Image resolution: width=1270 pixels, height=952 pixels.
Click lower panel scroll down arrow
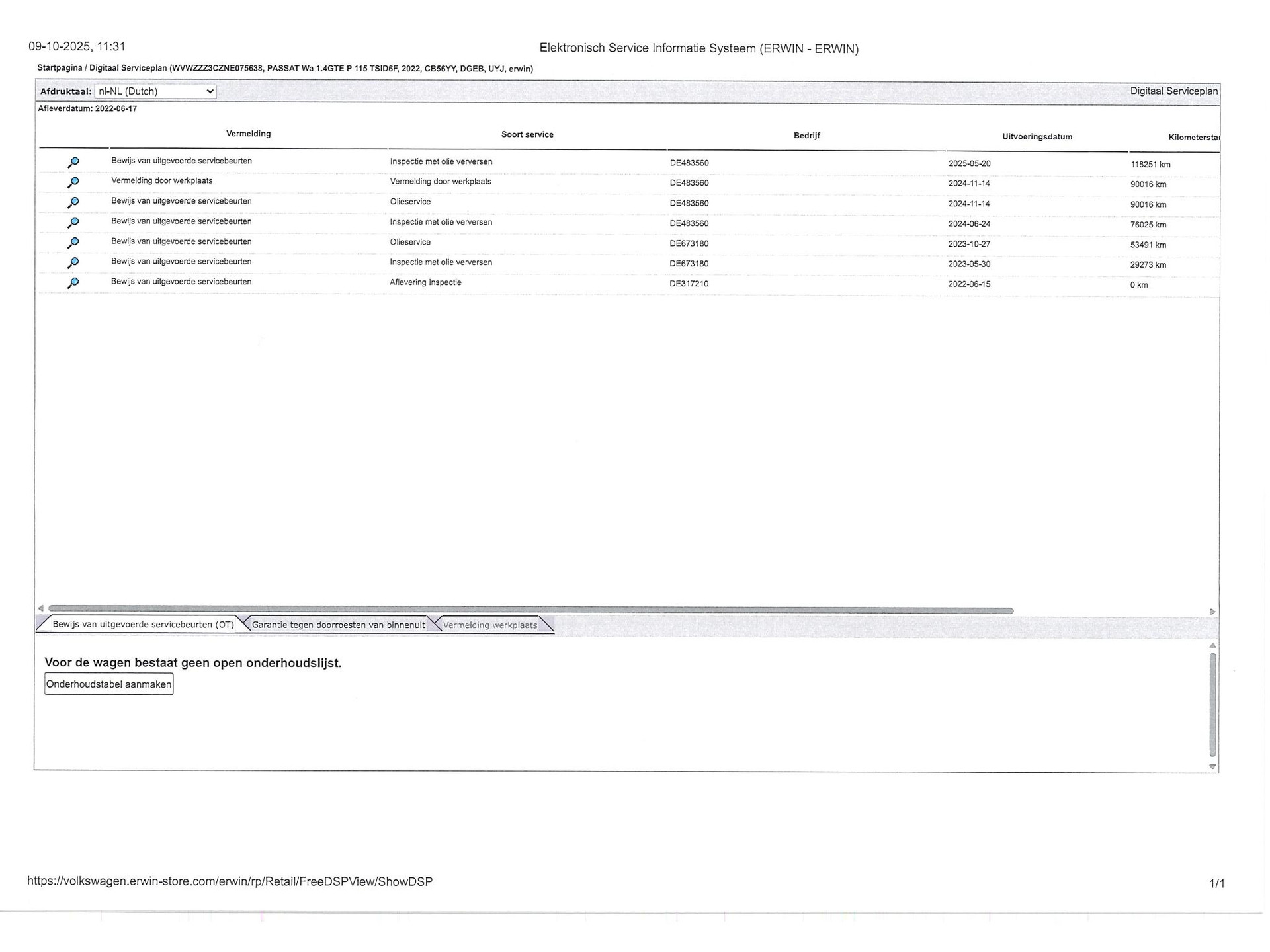[1212, 767]
